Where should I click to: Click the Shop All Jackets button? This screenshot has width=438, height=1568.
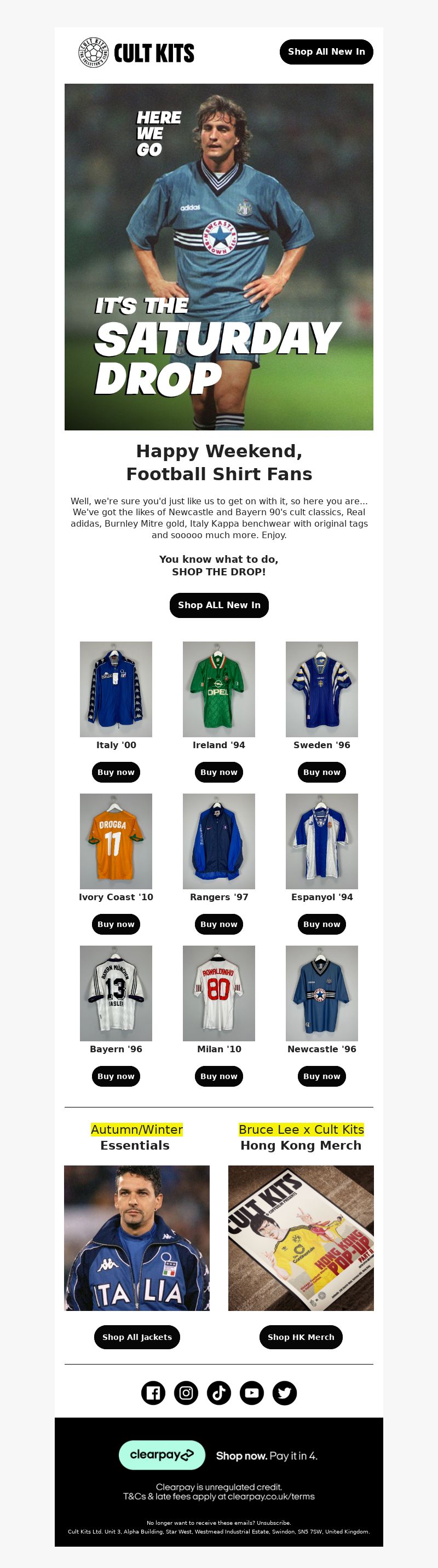(x=137, y=1337)
